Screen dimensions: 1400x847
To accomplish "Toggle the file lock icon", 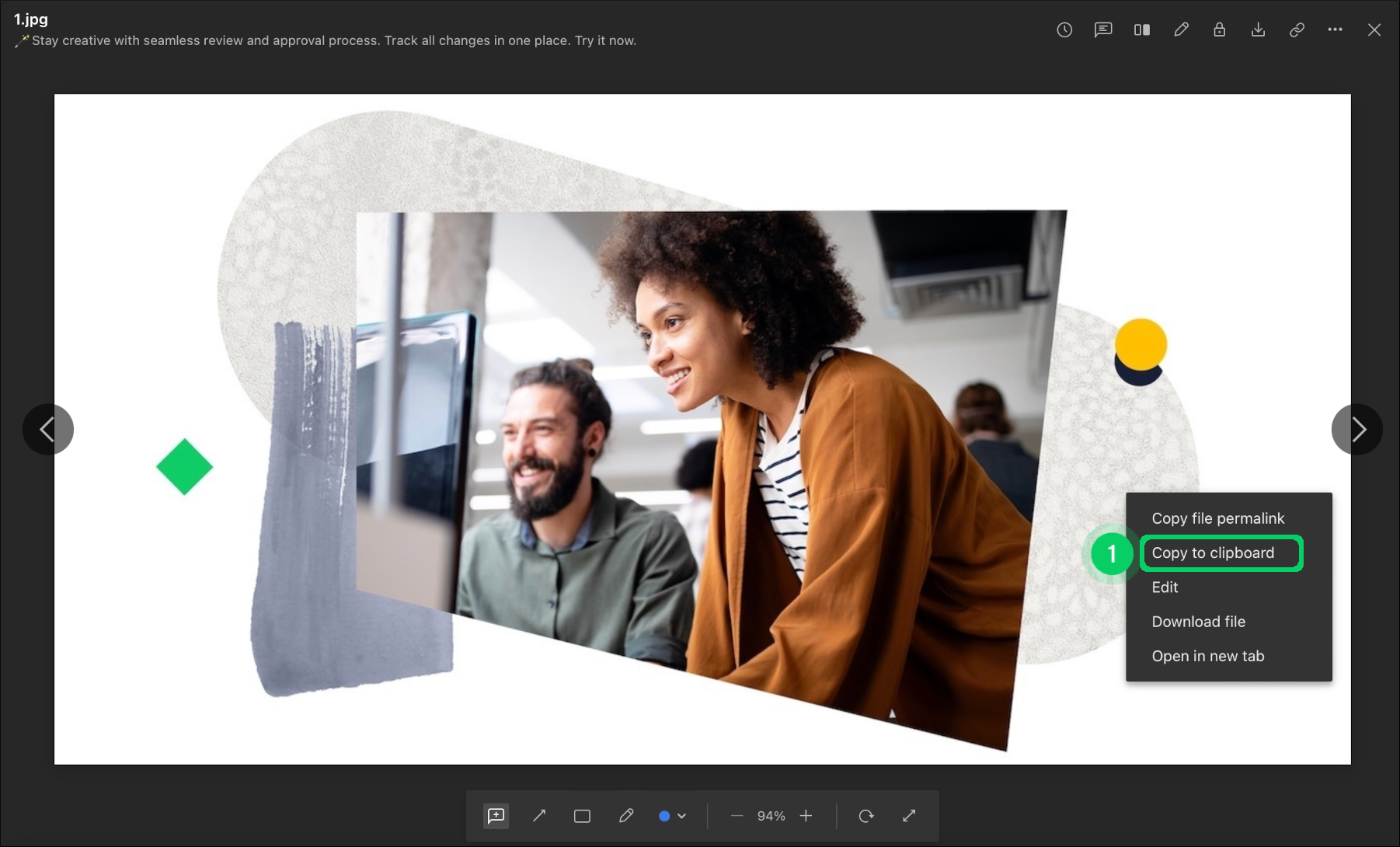I will pyautogui.click(x=1219, y=30).
